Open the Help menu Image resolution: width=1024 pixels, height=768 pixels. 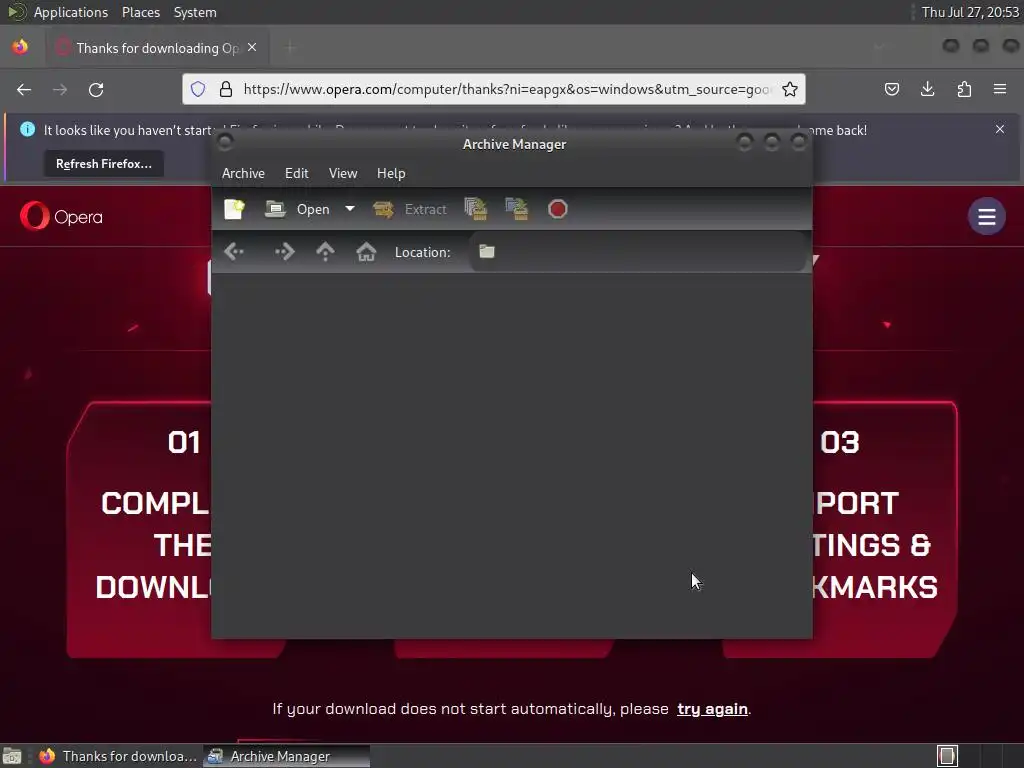[391, 173]
